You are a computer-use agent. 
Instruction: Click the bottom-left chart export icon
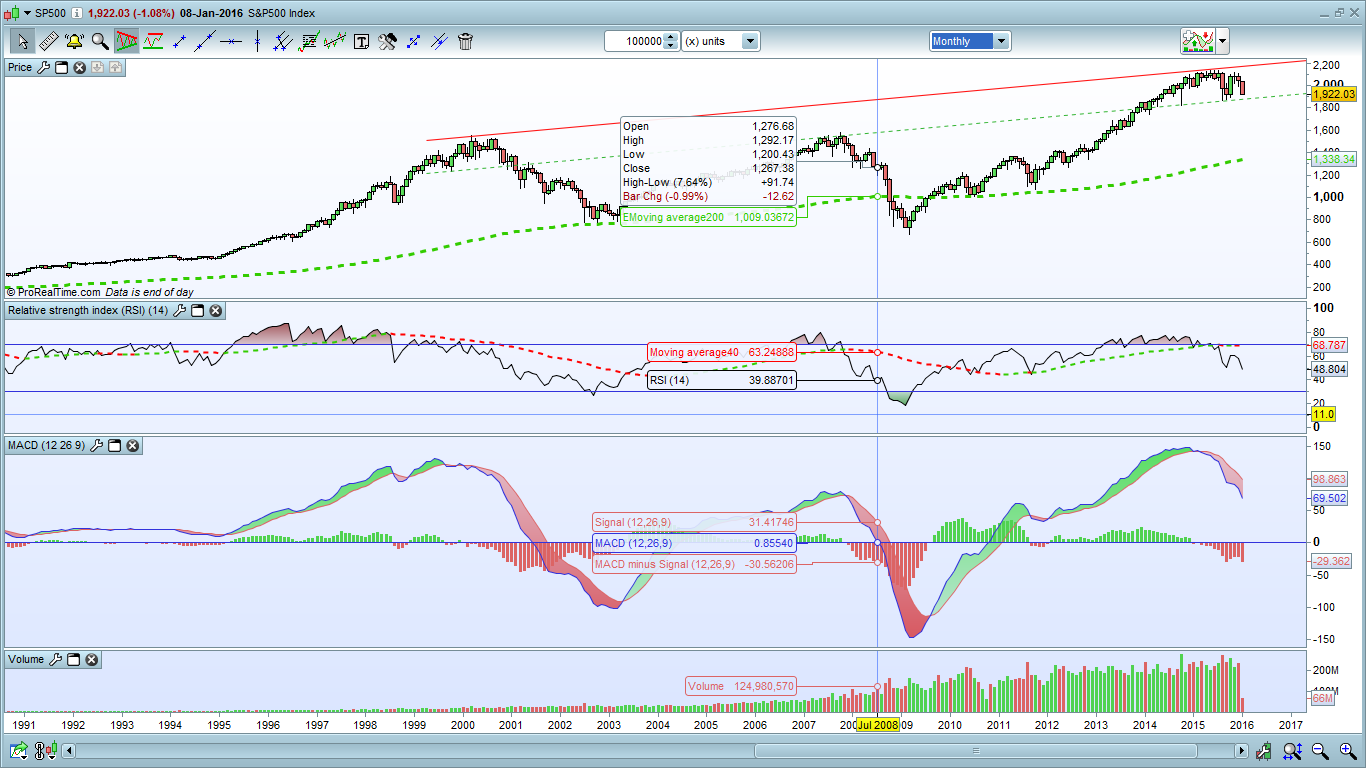pos(18,750)
